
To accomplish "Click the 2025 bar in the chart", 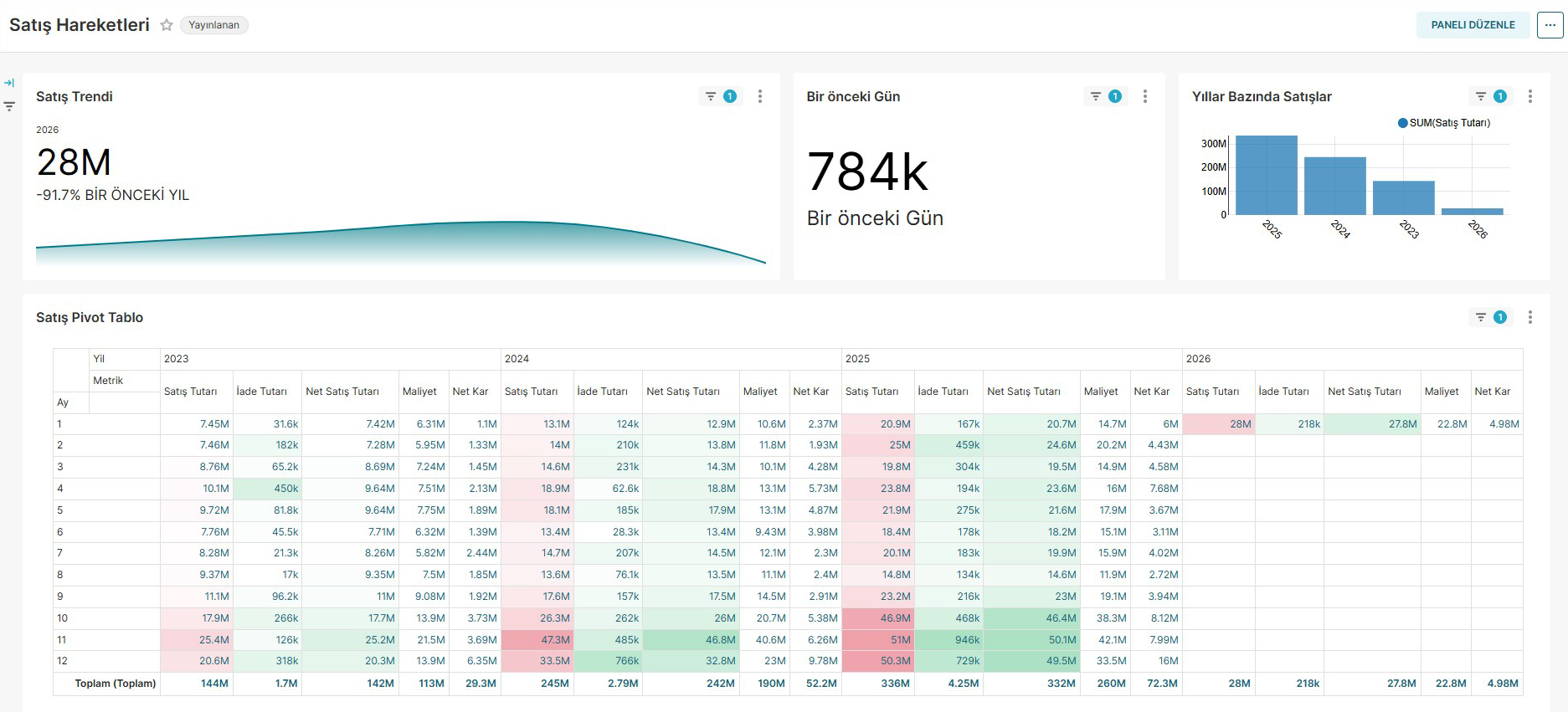I will pos(1266,176).
